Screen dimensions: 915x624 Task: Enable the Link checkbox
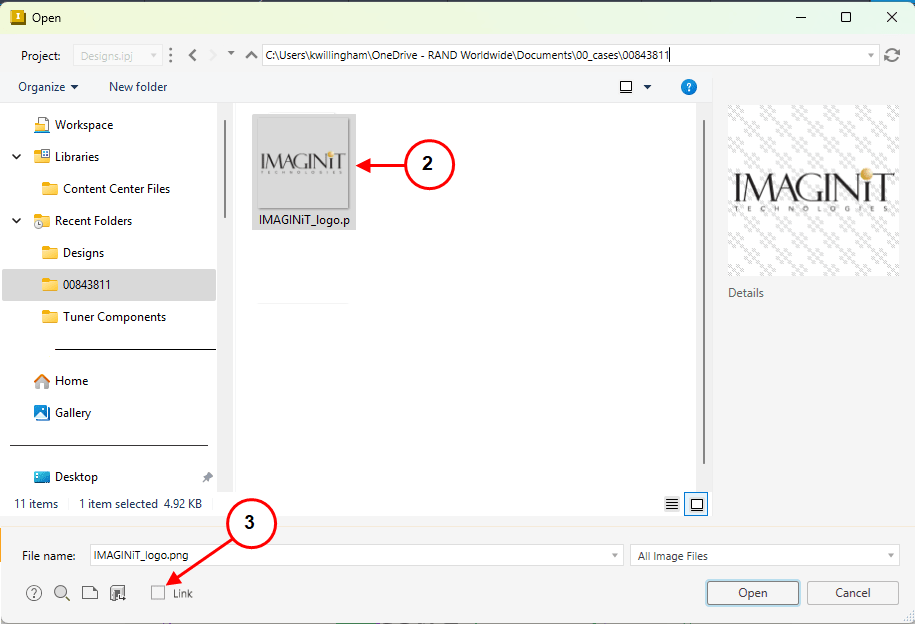pos(158,593)
